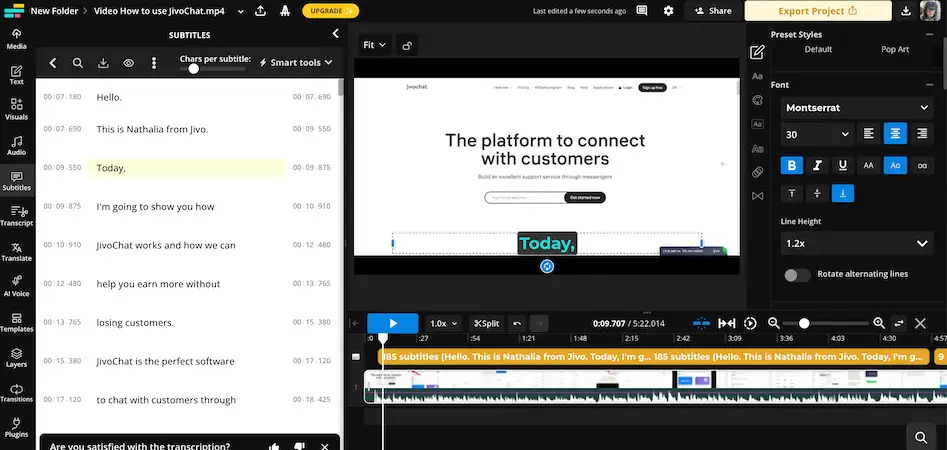Image resolution: width=947 pixels, height=450 pixels.
Task: Open the Templates panel
Action: 16,323
